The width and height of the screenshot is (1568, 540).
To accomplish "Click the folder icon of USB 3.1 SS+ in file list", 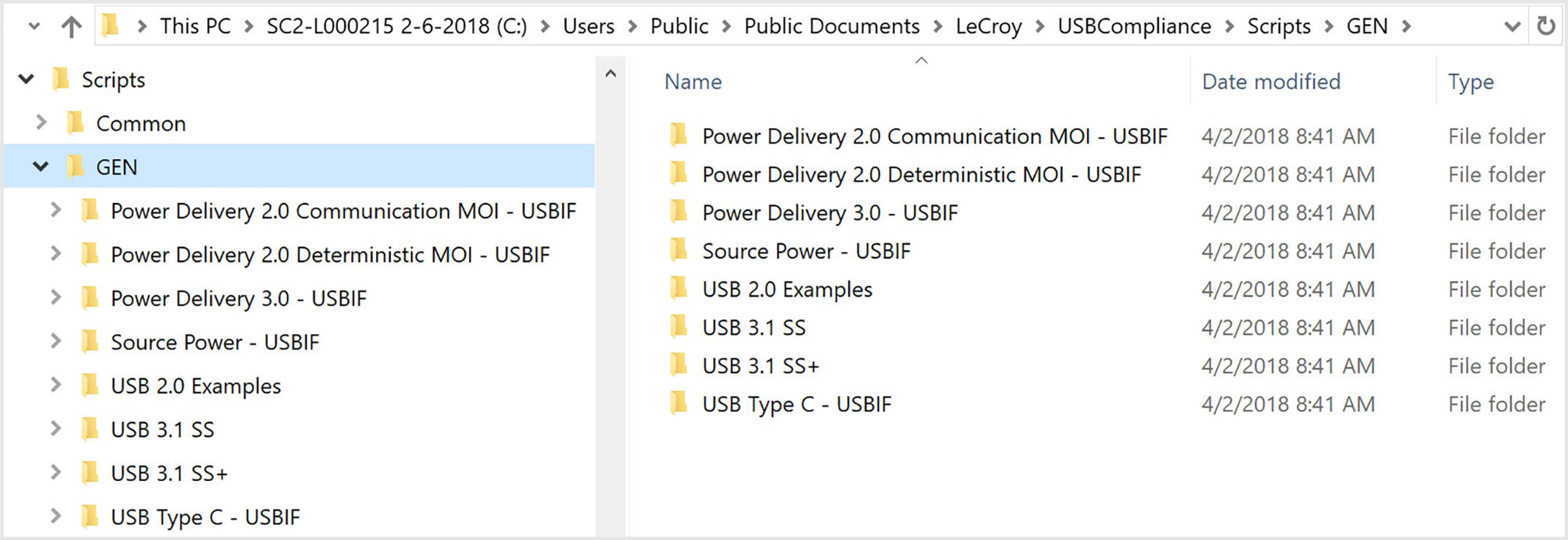I will coord(678,365).
